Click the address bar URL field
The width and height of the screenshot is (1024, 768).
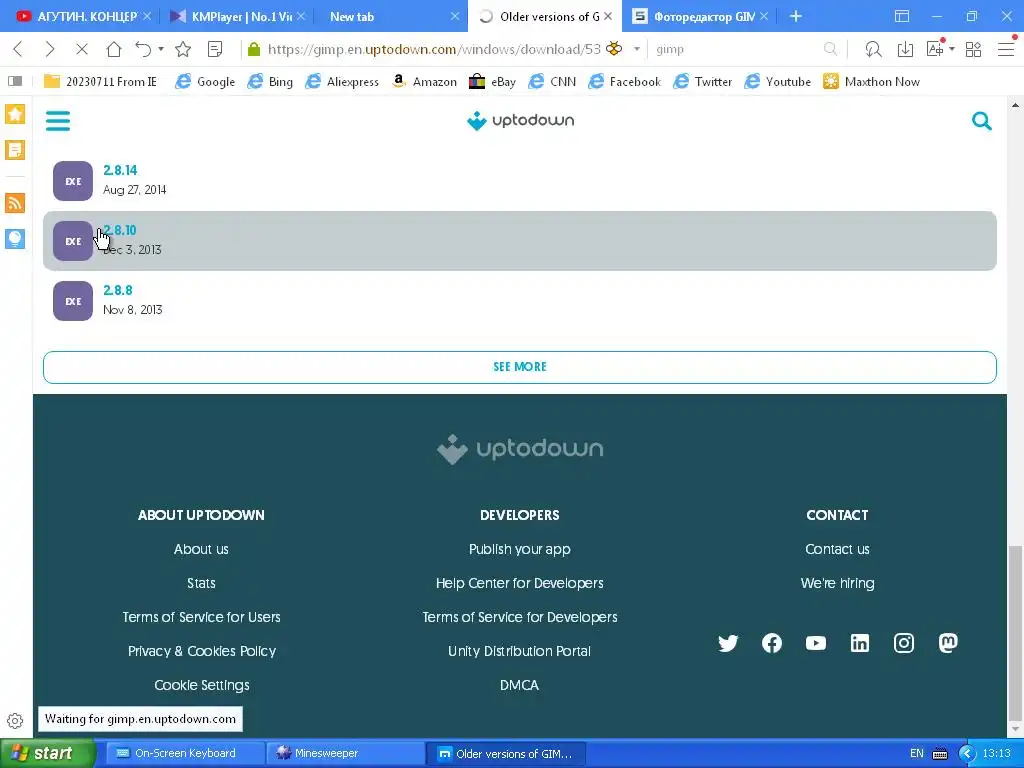pyautogui.click(x=434, y=49)
